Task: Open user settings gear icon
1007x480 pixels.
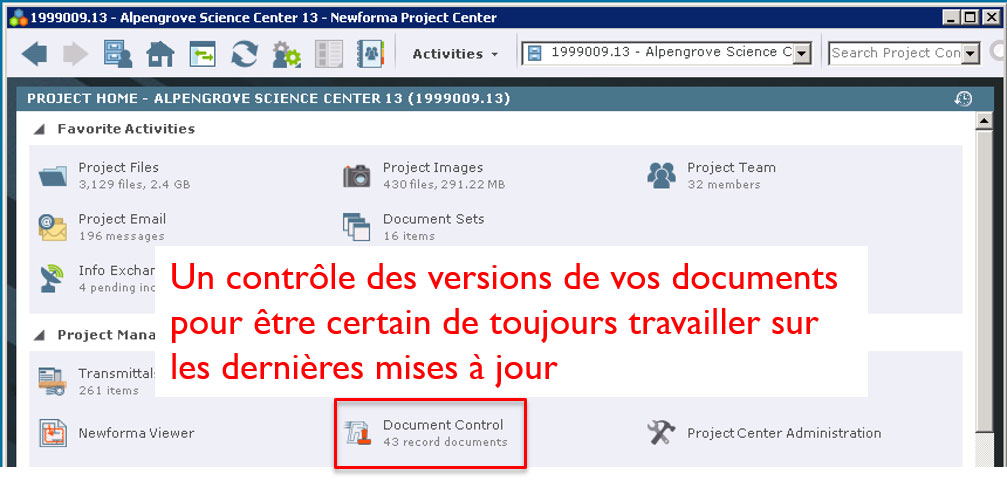Action: [x=286, y=55]
